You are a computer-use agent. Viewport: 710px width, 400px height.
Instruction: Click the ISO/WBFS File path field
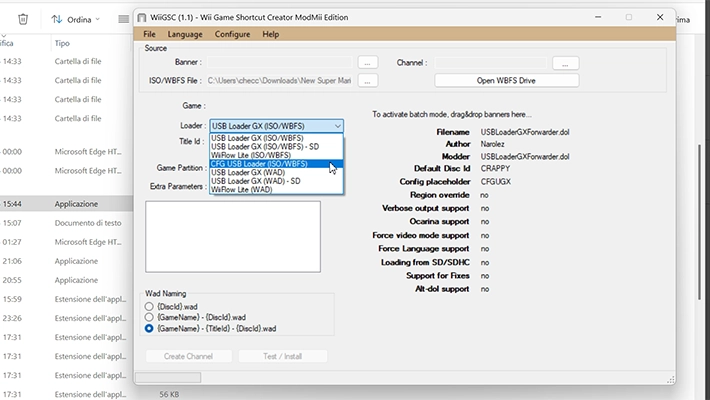279,81
